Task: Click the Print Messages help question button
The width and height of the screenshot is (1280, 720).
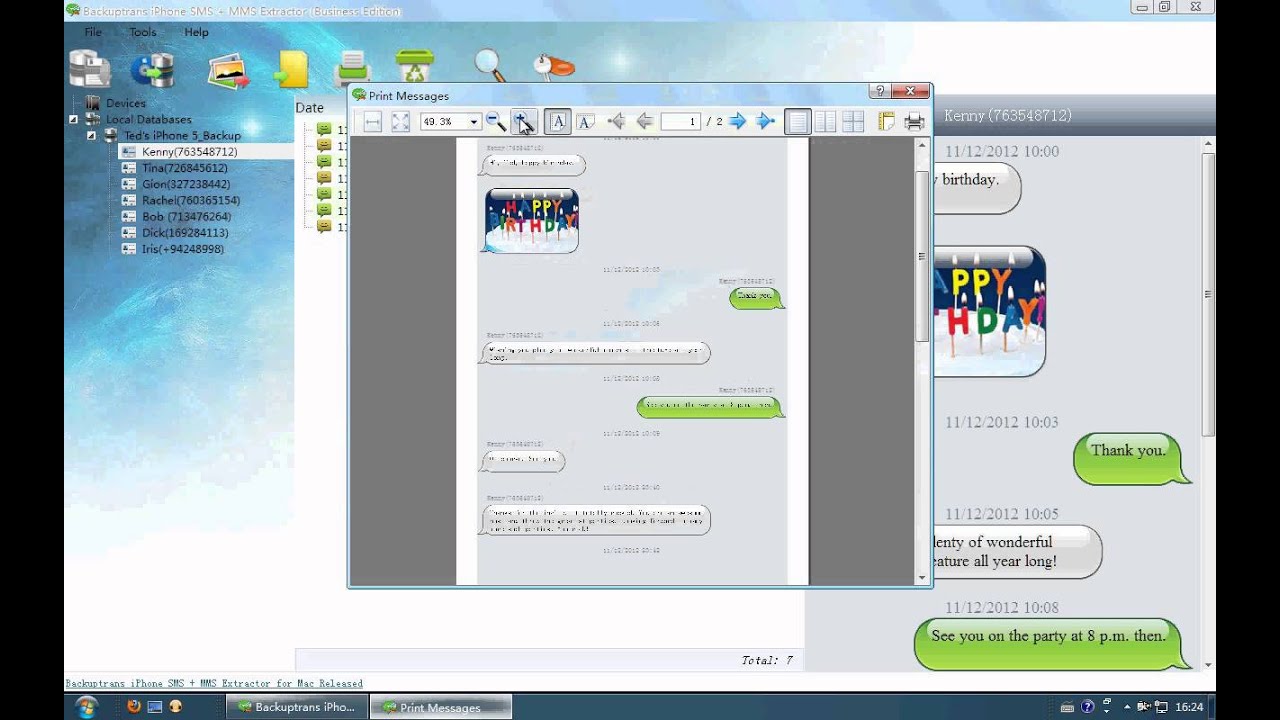Action: [x=879, y=91]
